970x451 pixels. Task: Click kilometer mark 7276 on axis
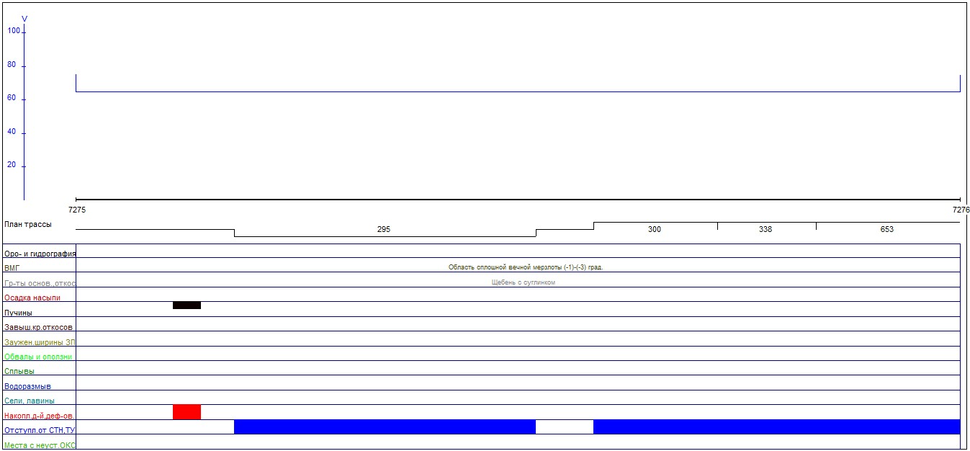coord(961,210)
